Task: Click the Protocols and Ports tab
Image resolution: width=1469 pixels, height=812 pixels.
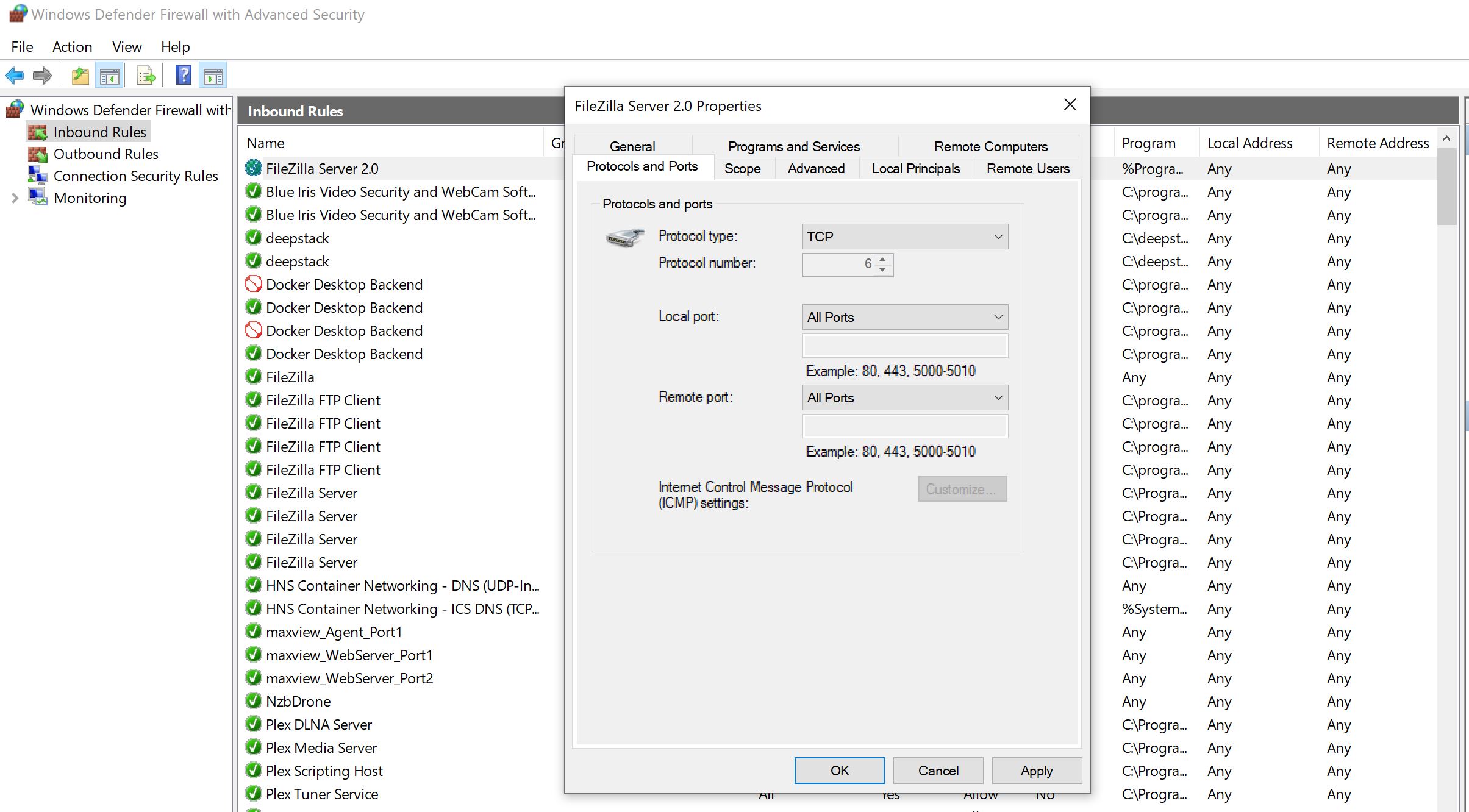Action: [642, 166]
